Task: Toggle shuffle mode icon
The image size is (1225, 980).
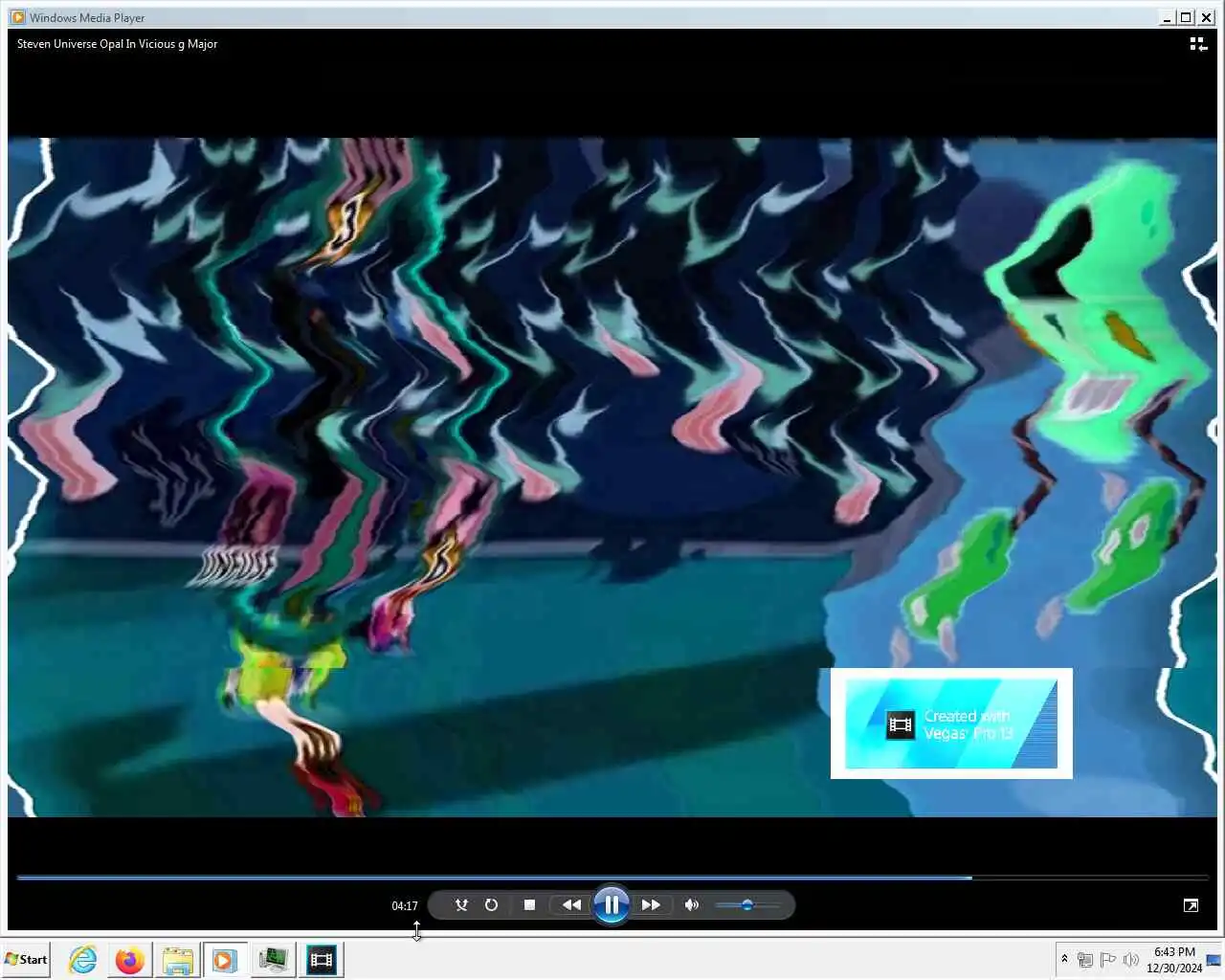Action: tap(461, 904)
